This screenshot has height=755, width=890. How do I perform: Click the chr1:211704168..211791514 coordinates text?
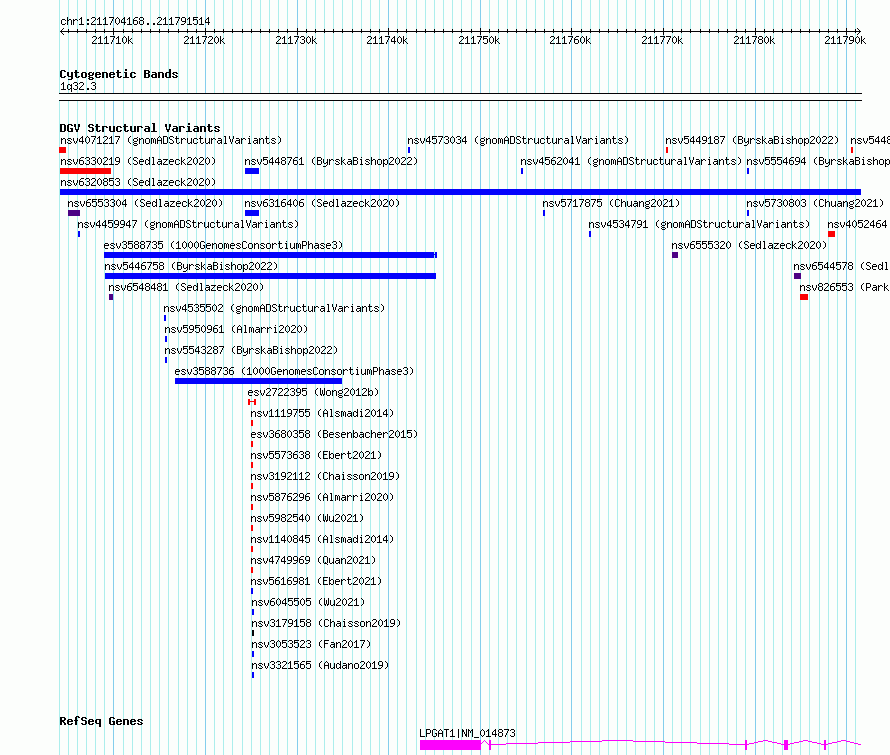pos(135,21)
